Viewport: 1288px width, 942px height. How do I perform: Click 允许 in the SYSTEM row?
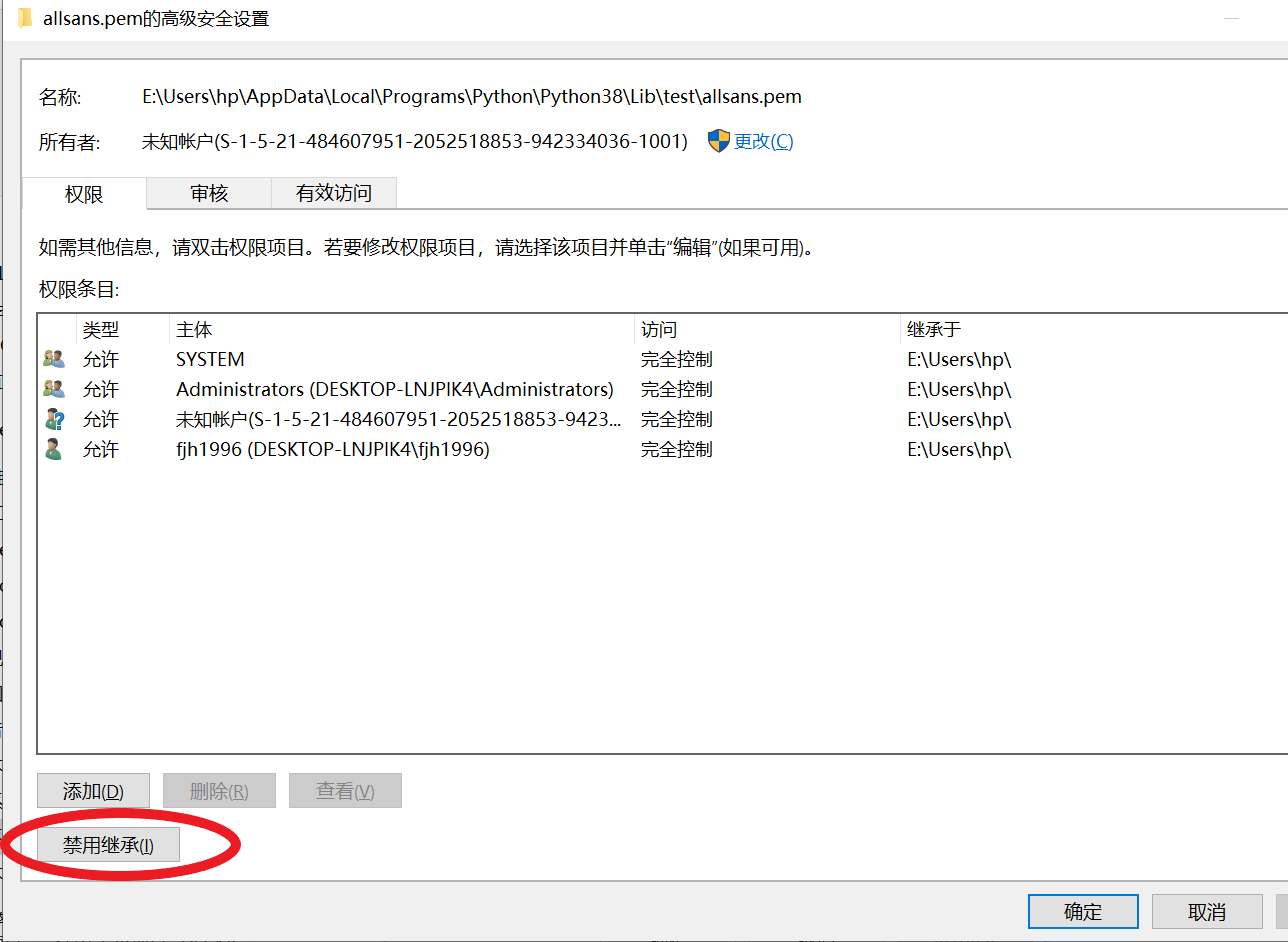101,359
